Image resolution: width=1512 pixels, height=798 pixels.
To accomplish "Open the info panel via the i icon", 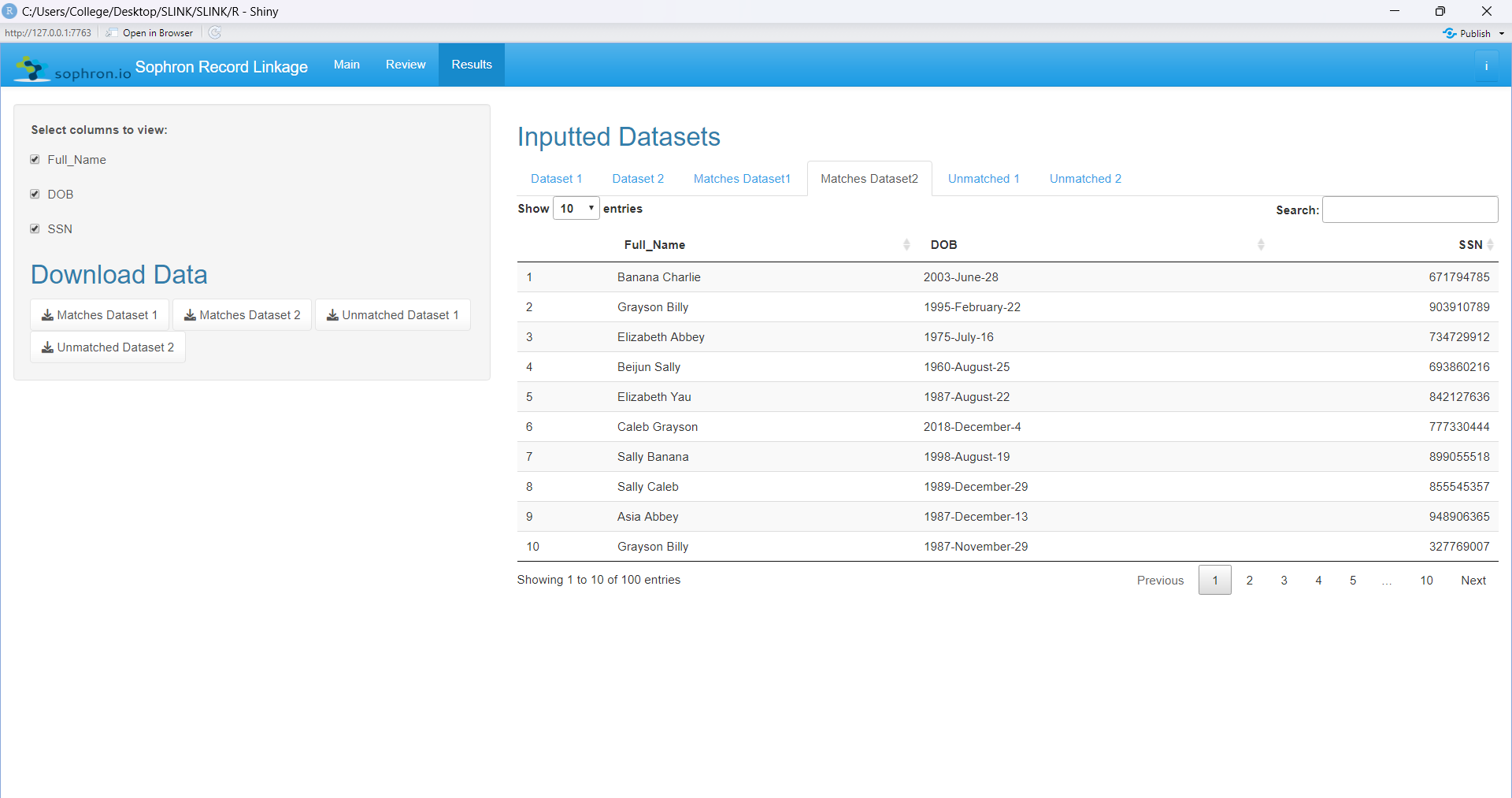I will point(1488,65).
